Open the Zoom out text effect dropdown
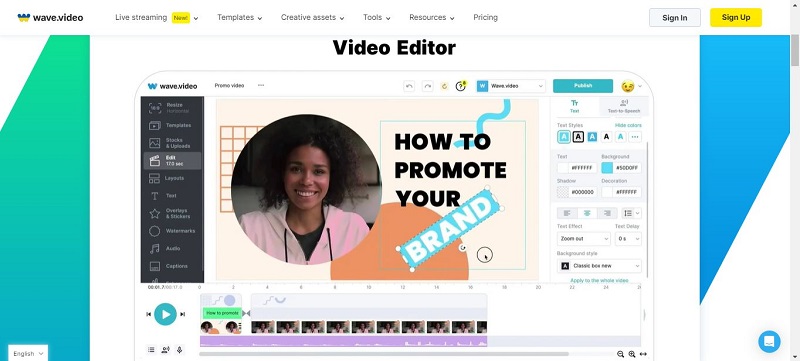This screenshot has width=800, height=361. tap(584, 239)
